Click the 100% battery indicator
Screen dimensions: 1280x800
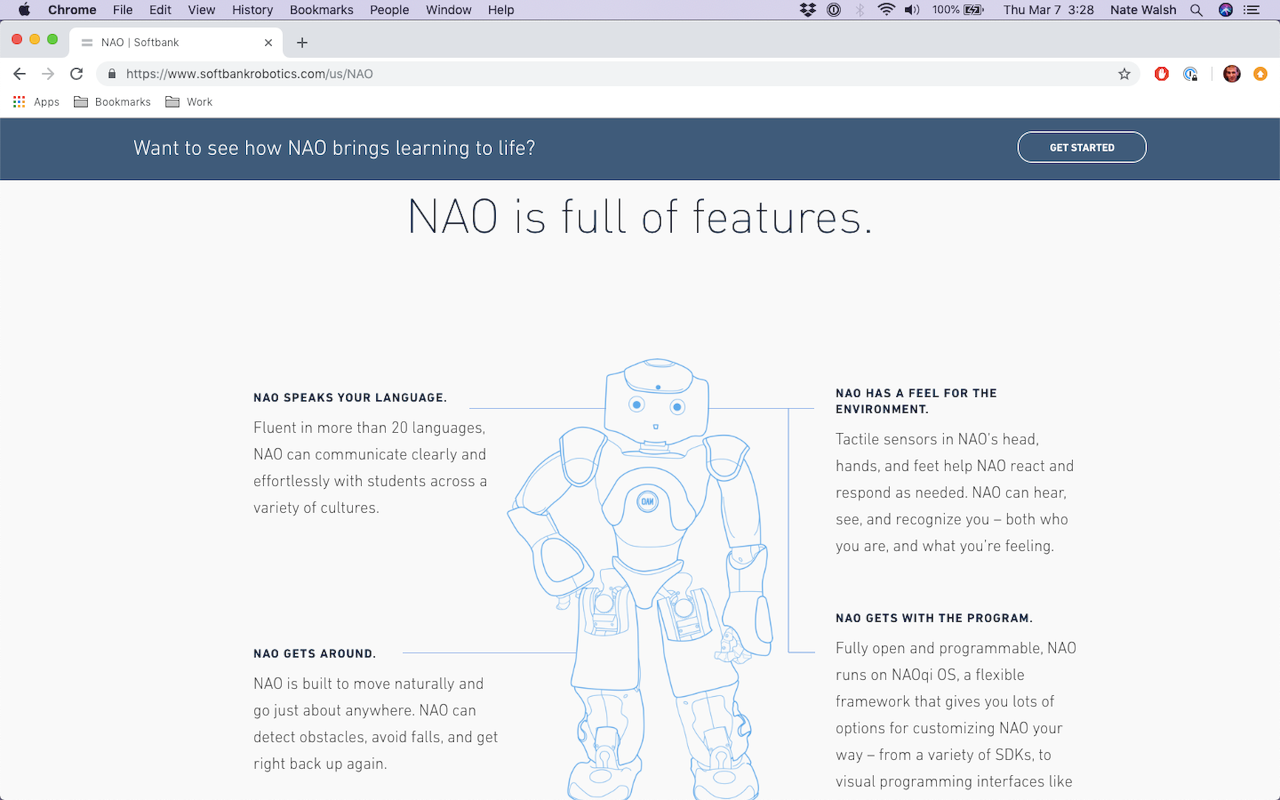coord(958,10)
